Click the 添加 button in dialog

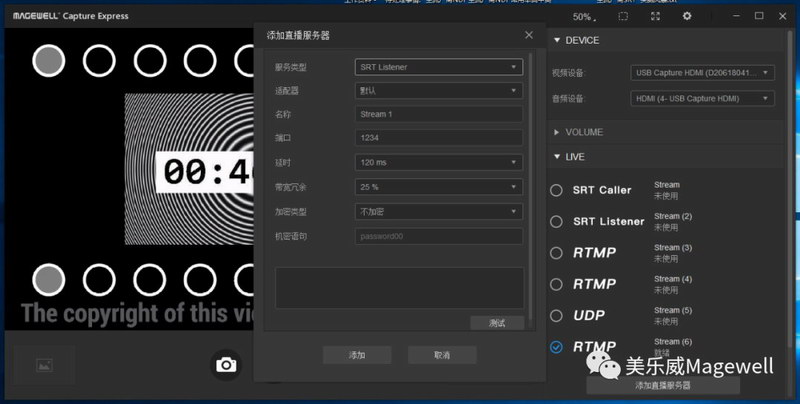click(357, 355)
